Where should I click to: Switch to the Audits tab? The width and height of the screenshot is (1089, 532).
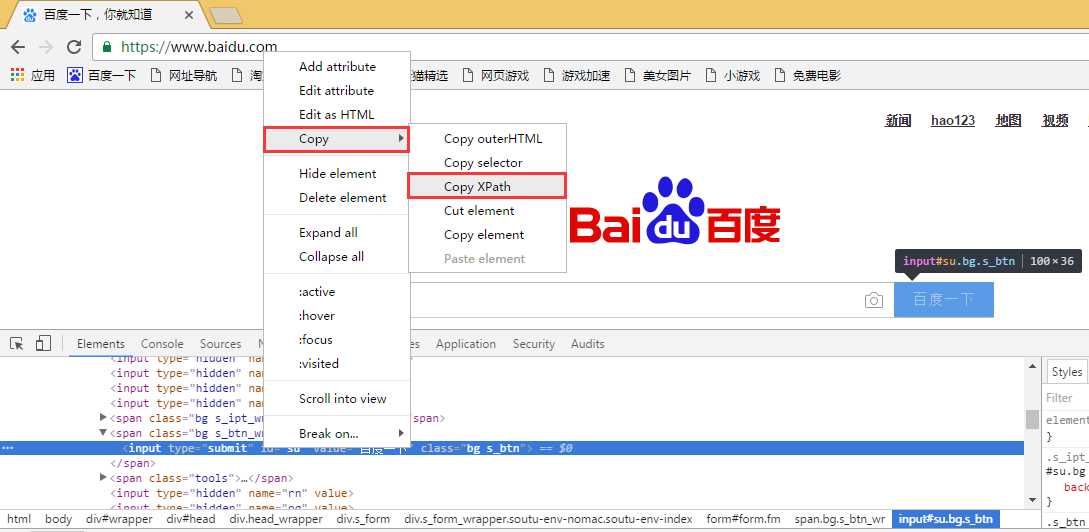tap(588, 344)
